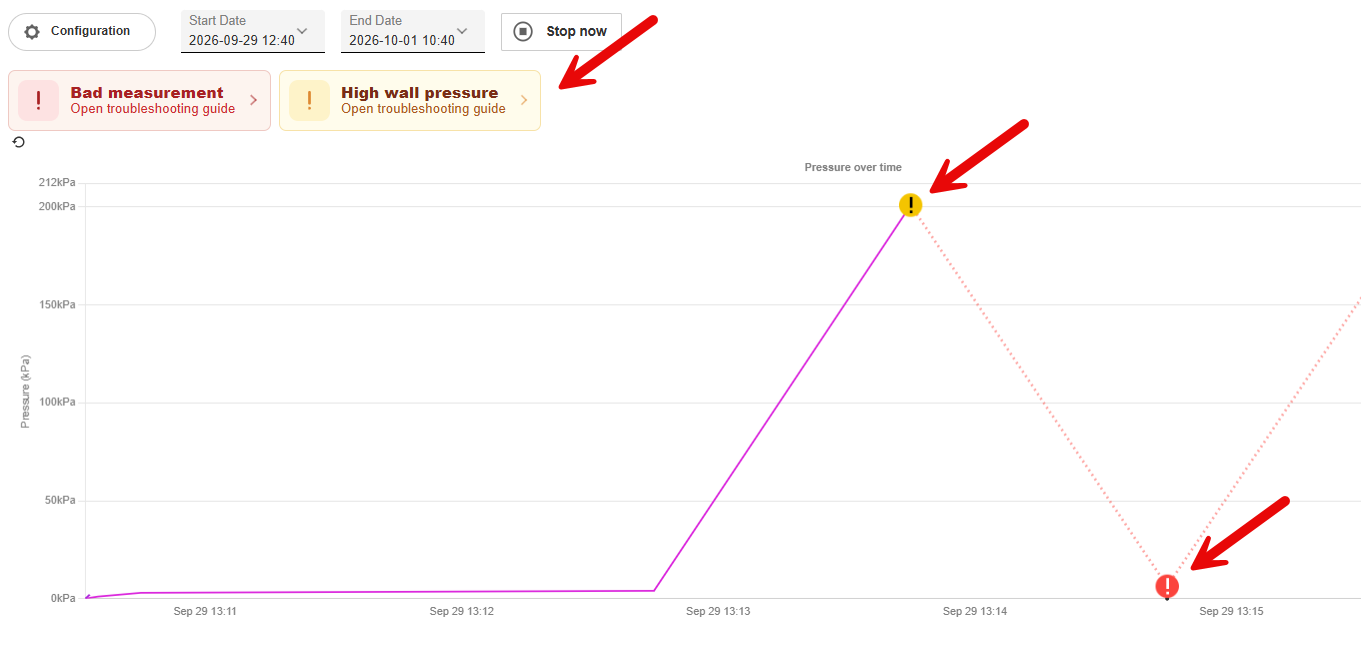This screenshot has height=649, width=1361.
Task: Click the 200kPa axis label
Action: (x=57, y=207)
